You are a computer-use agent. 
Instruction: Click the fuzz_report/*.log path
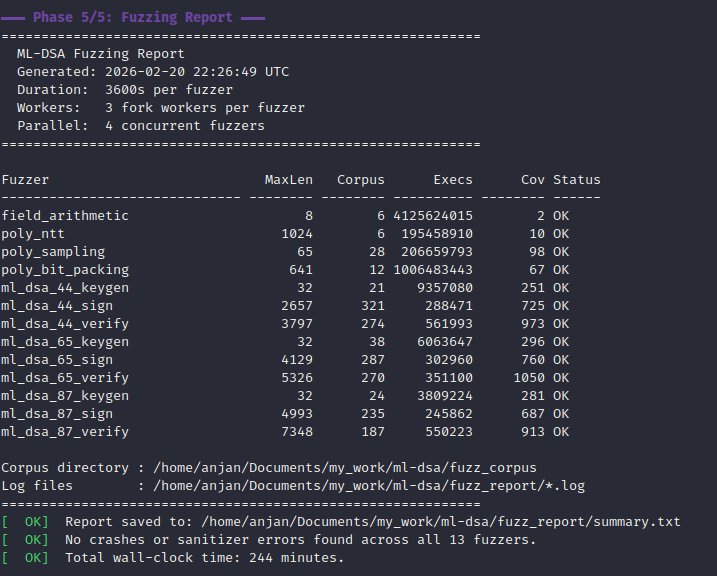[x=369, y=485]
